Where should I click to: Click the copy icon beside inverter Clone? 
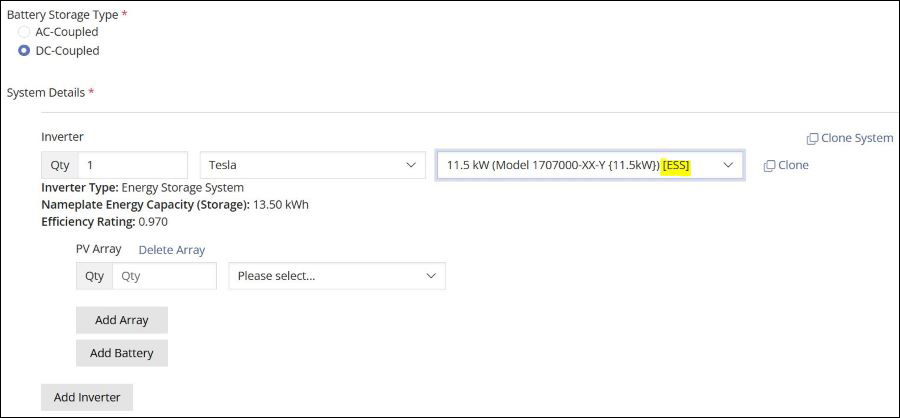pyautogui.click(x=769, y=165)
